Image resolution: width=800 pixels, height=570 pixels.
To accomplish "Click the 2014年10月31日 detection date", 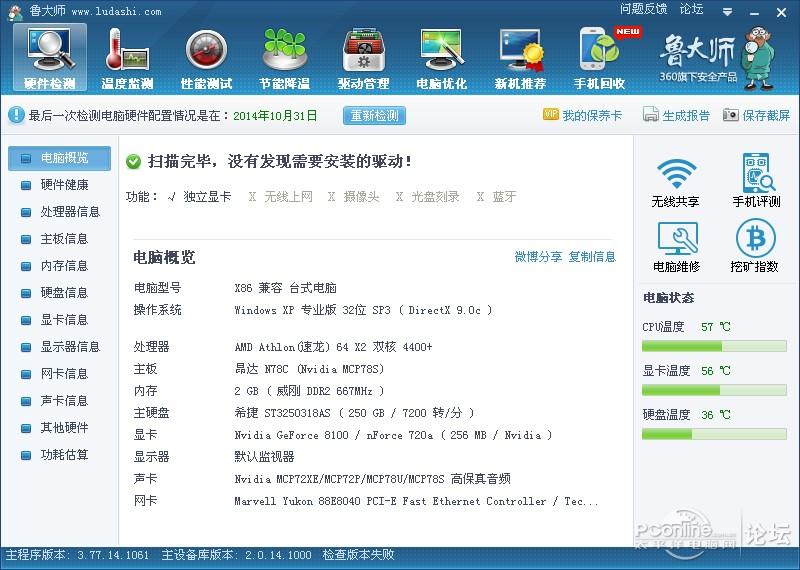I will point(275,115).
